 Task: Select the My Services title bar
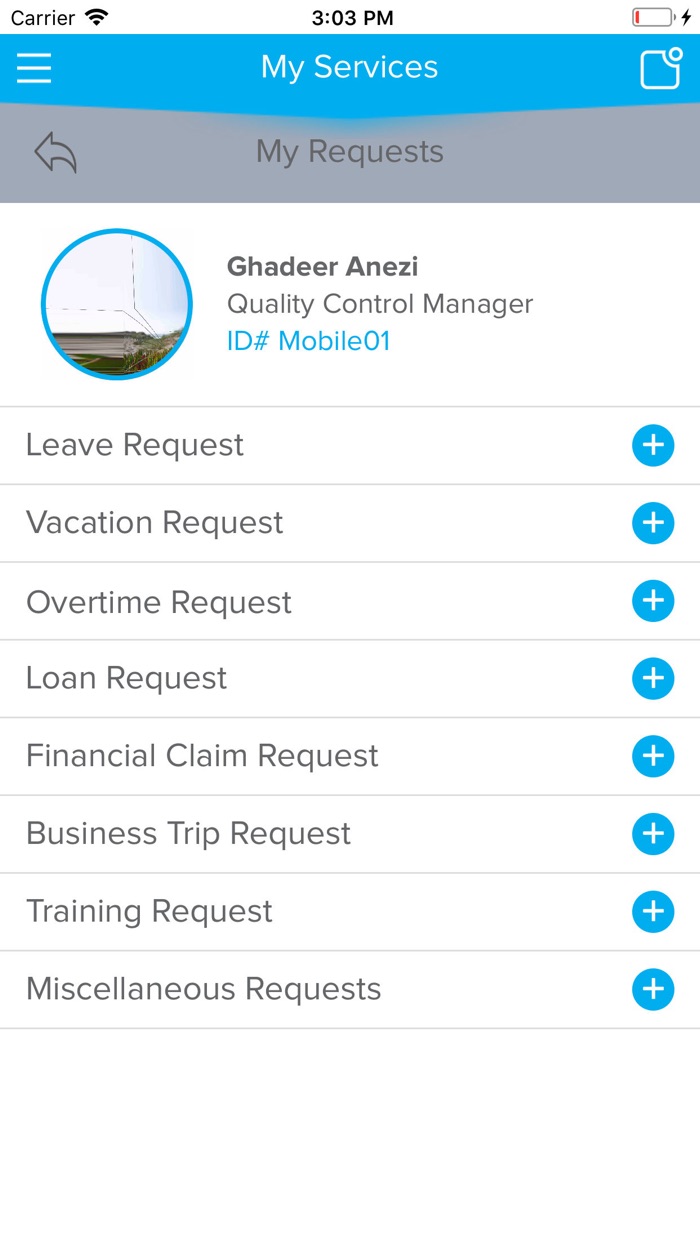[x=349, y=67]
